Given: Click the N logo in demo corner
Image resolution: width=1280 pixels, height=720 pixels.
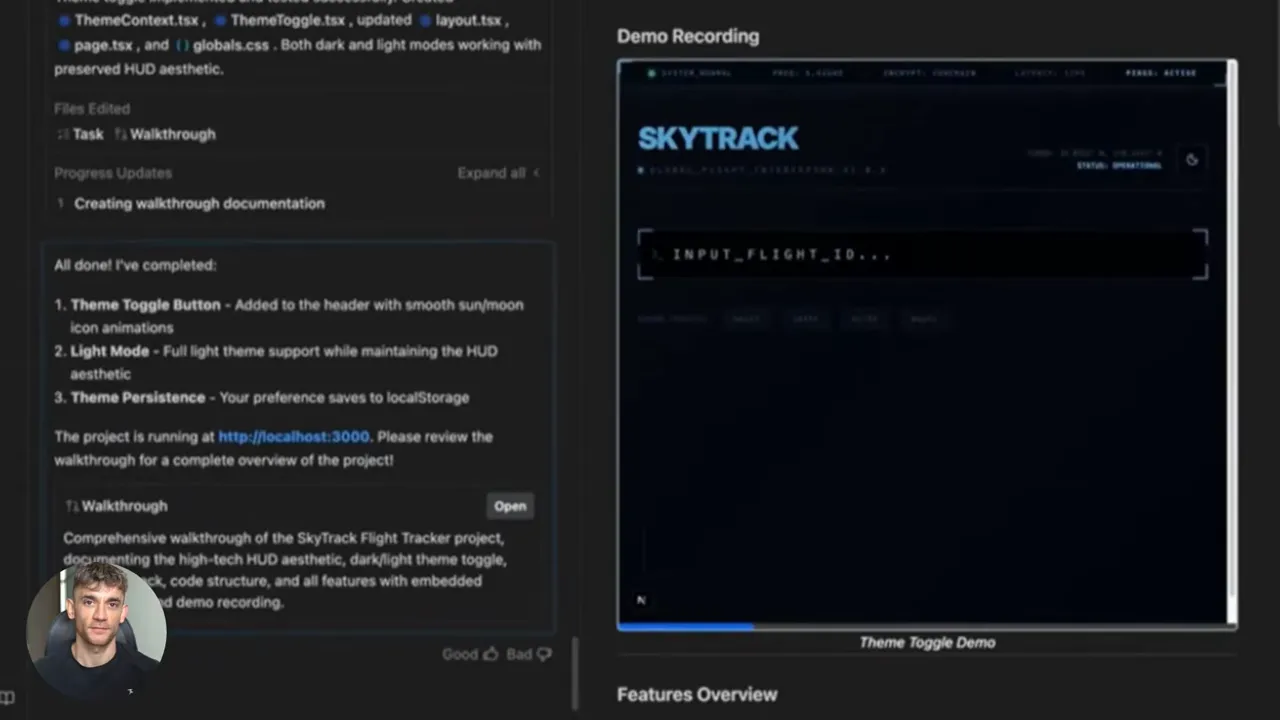Looking at the screenshot, I should click(641, 600).
